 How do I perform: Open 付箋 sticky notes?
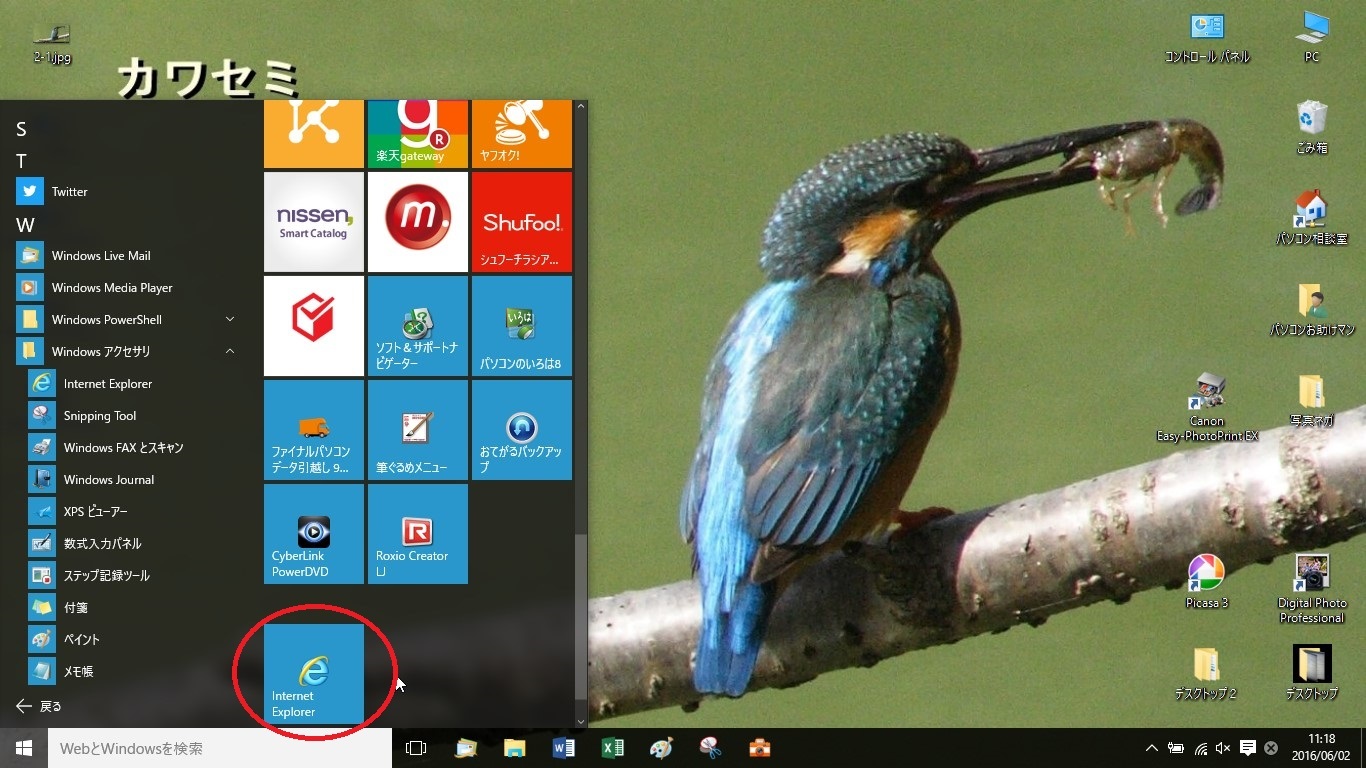132,607
